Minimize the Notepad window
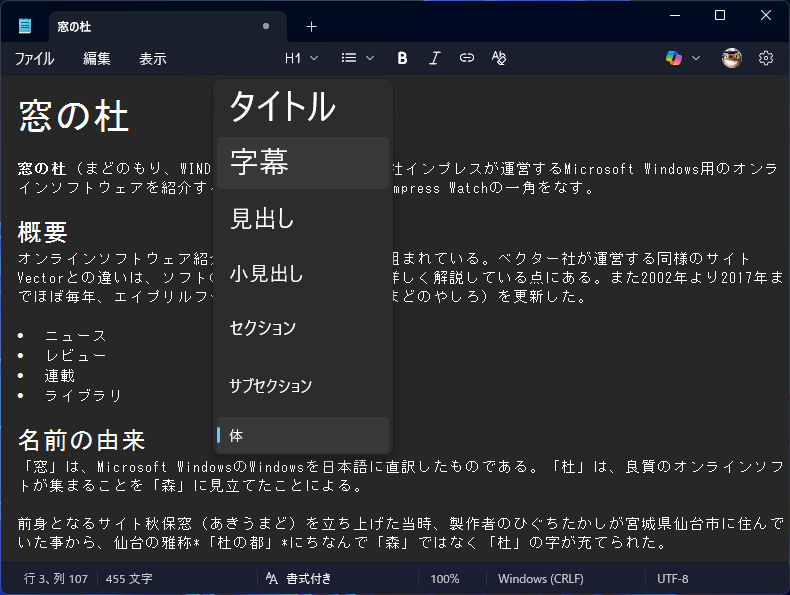 tap(675, 15)
